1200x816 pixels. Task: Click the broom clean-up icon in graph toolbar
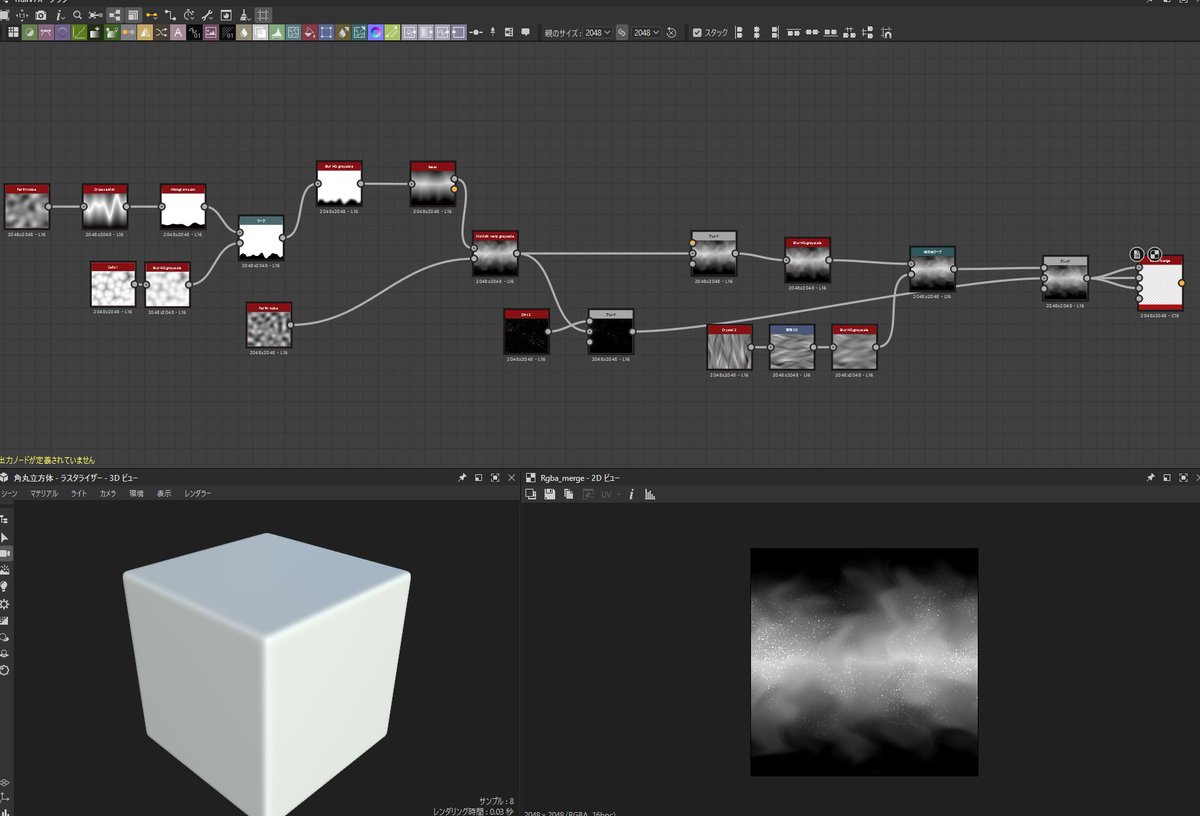(244, 15)
